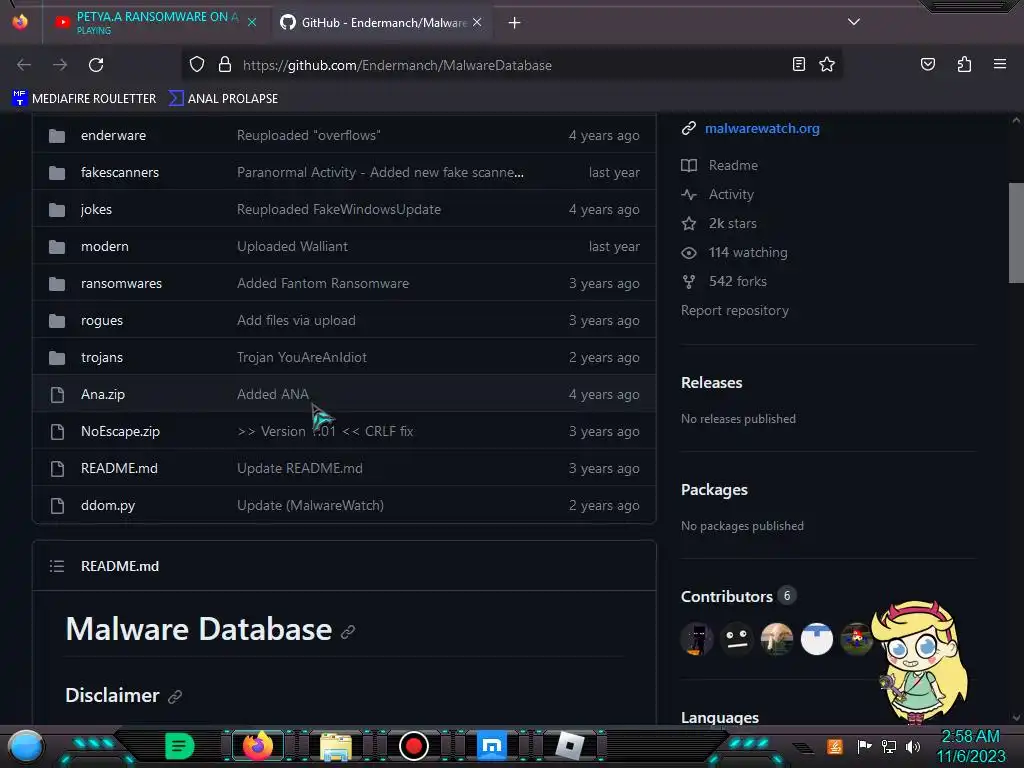Open the Paranormal Activity commit message
The width and height of the screenshot is (1024, 768).
pos(380,172)
